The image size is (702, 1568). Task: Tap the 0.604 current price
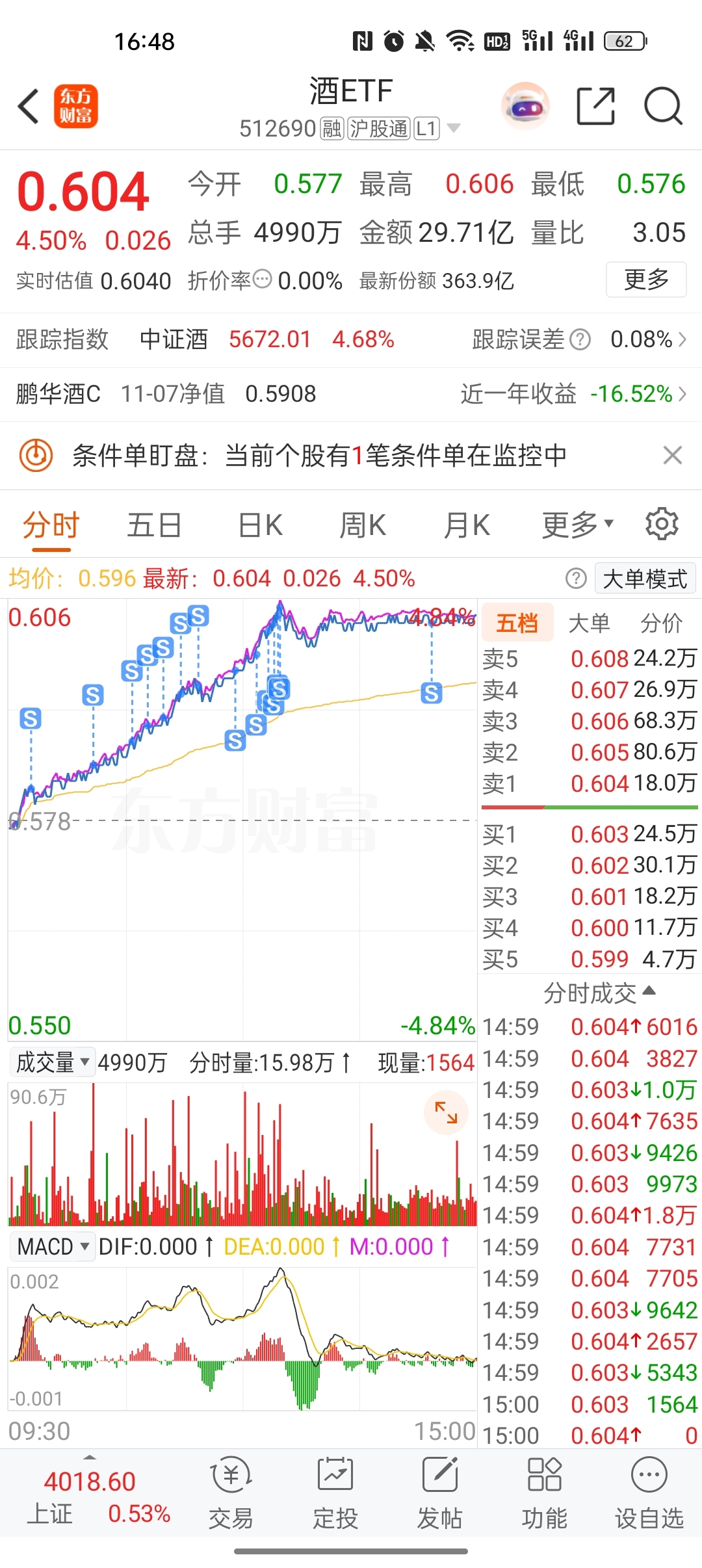[83, 192]
